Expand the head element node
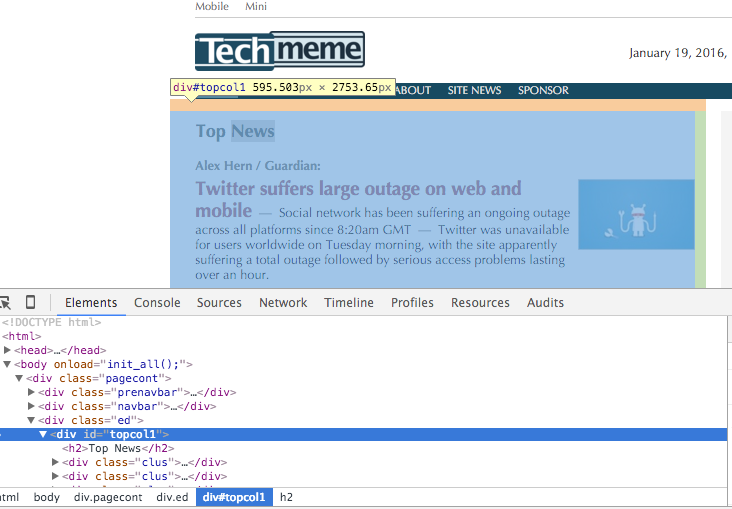The height and width of the screenshot is (509, 732). tap(7, 350)
